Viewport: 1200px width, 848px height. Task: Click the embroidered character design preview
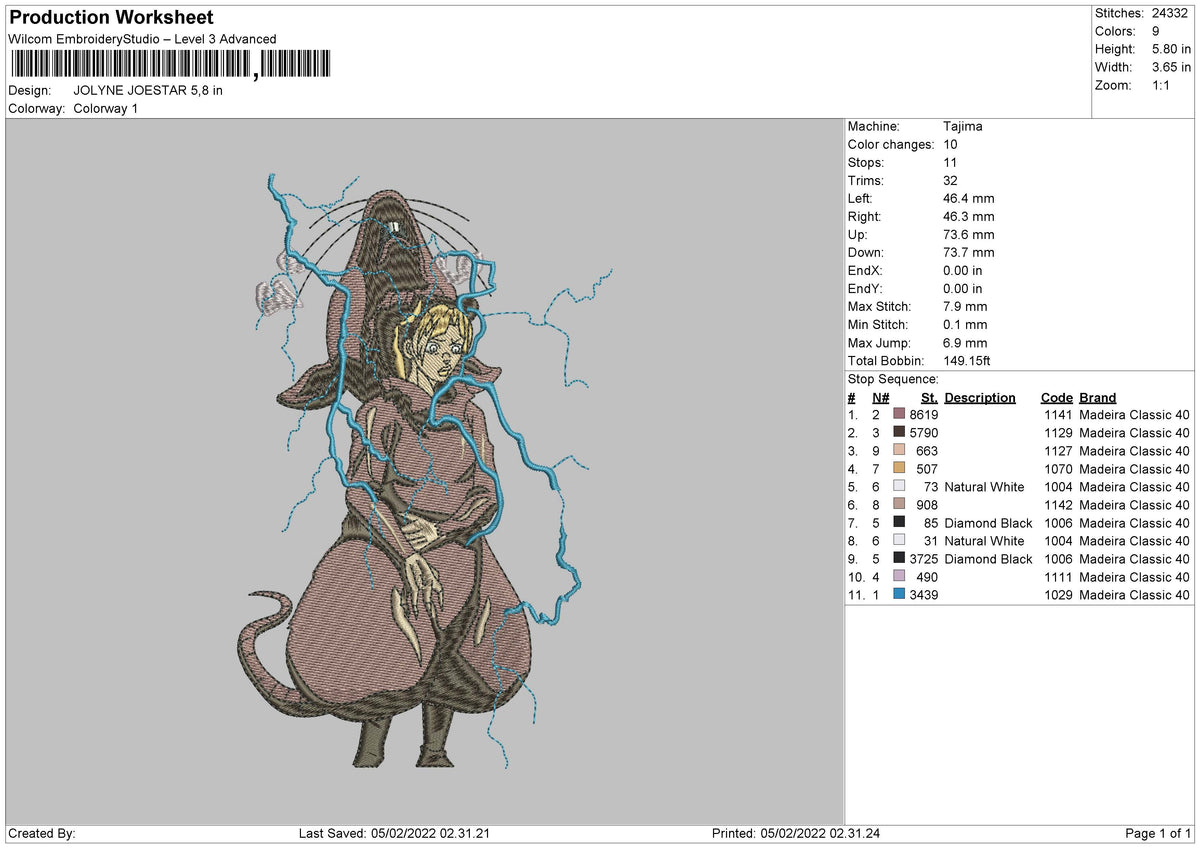point(425,470)
